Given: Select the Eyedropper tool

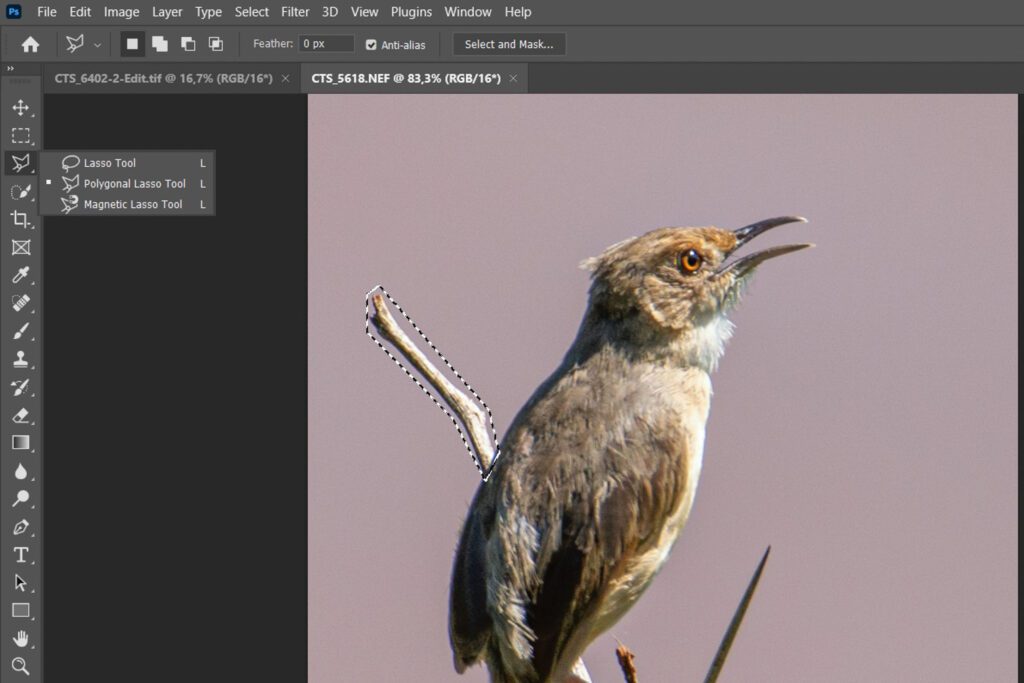Looking at the screenshot, I should click(20, 275).
